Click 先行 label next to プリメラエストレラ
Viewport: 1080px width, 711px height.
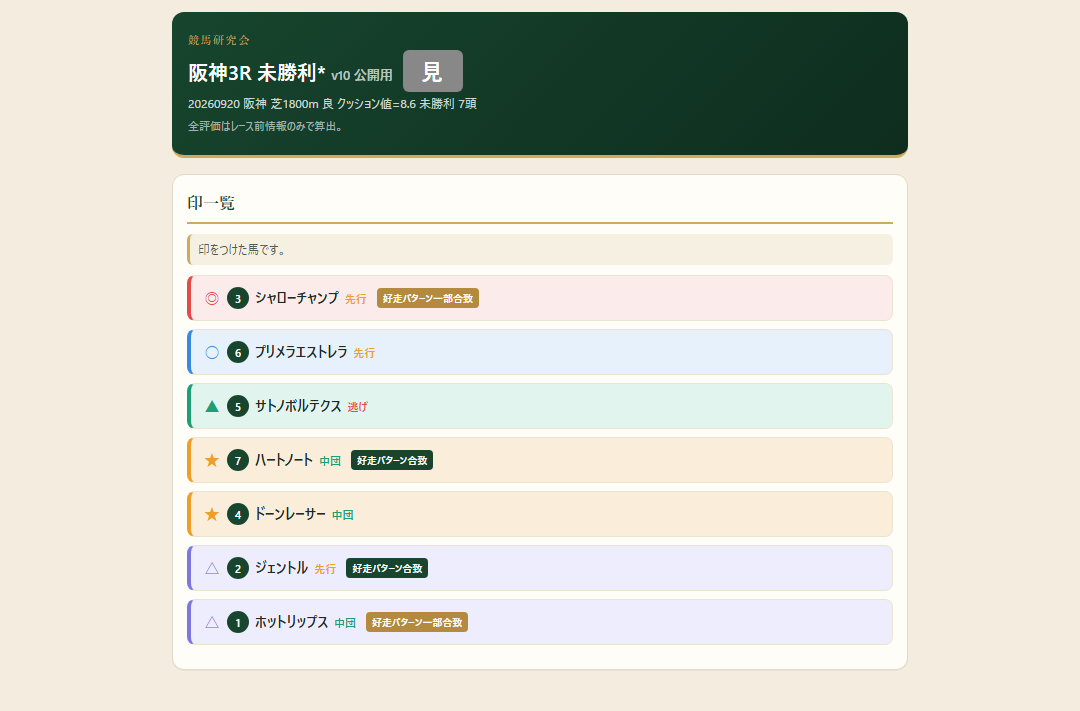(364, 353)
